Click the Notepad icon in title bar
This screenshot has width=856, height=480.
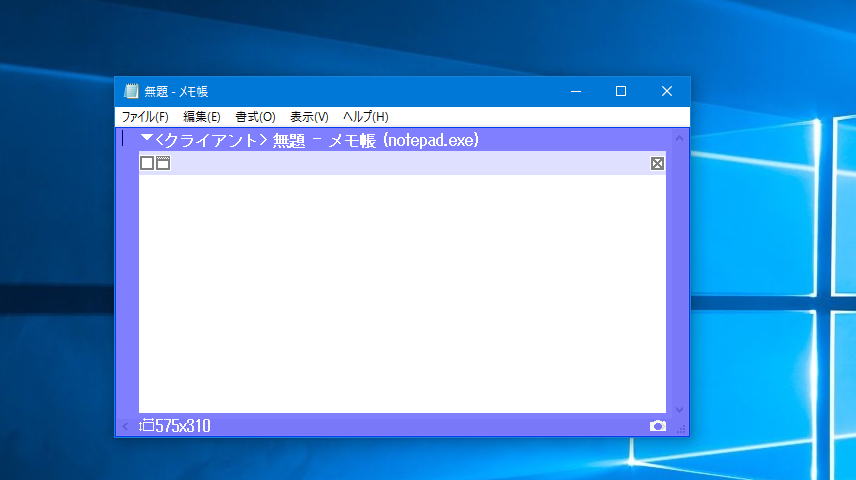tap(131, 91)
